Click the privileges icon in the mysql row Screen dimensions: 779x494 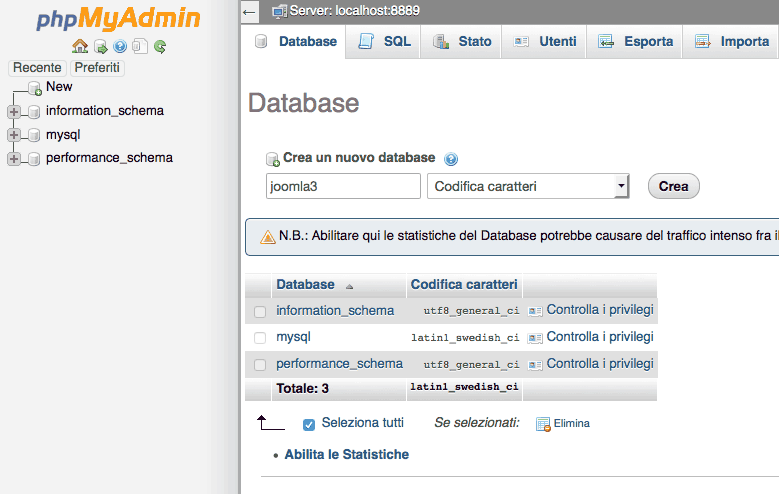coord(535,338)
